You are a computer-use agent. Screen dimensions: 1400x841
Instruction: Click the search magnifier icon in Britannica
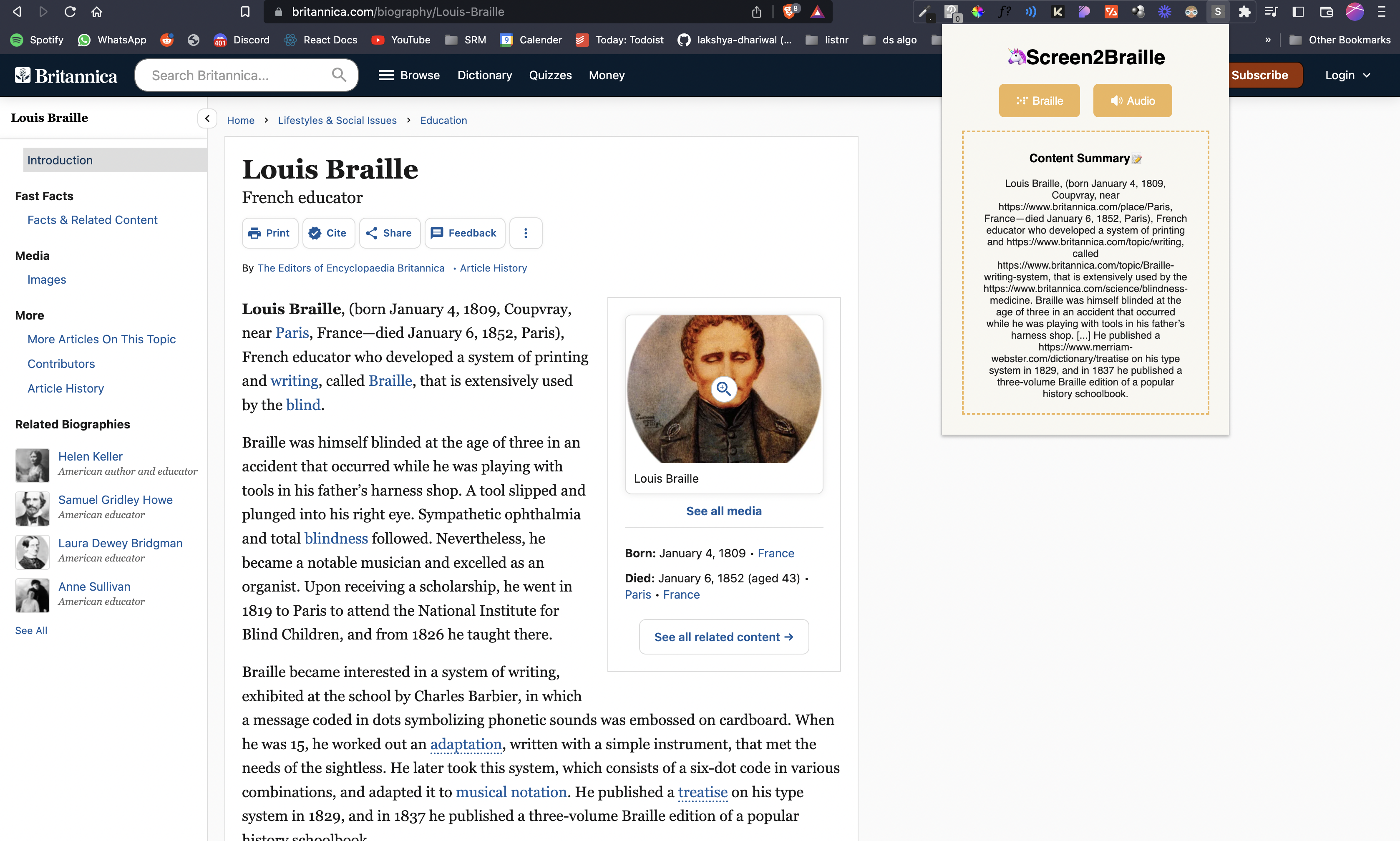pyautogui.click(x=339, y=75)
